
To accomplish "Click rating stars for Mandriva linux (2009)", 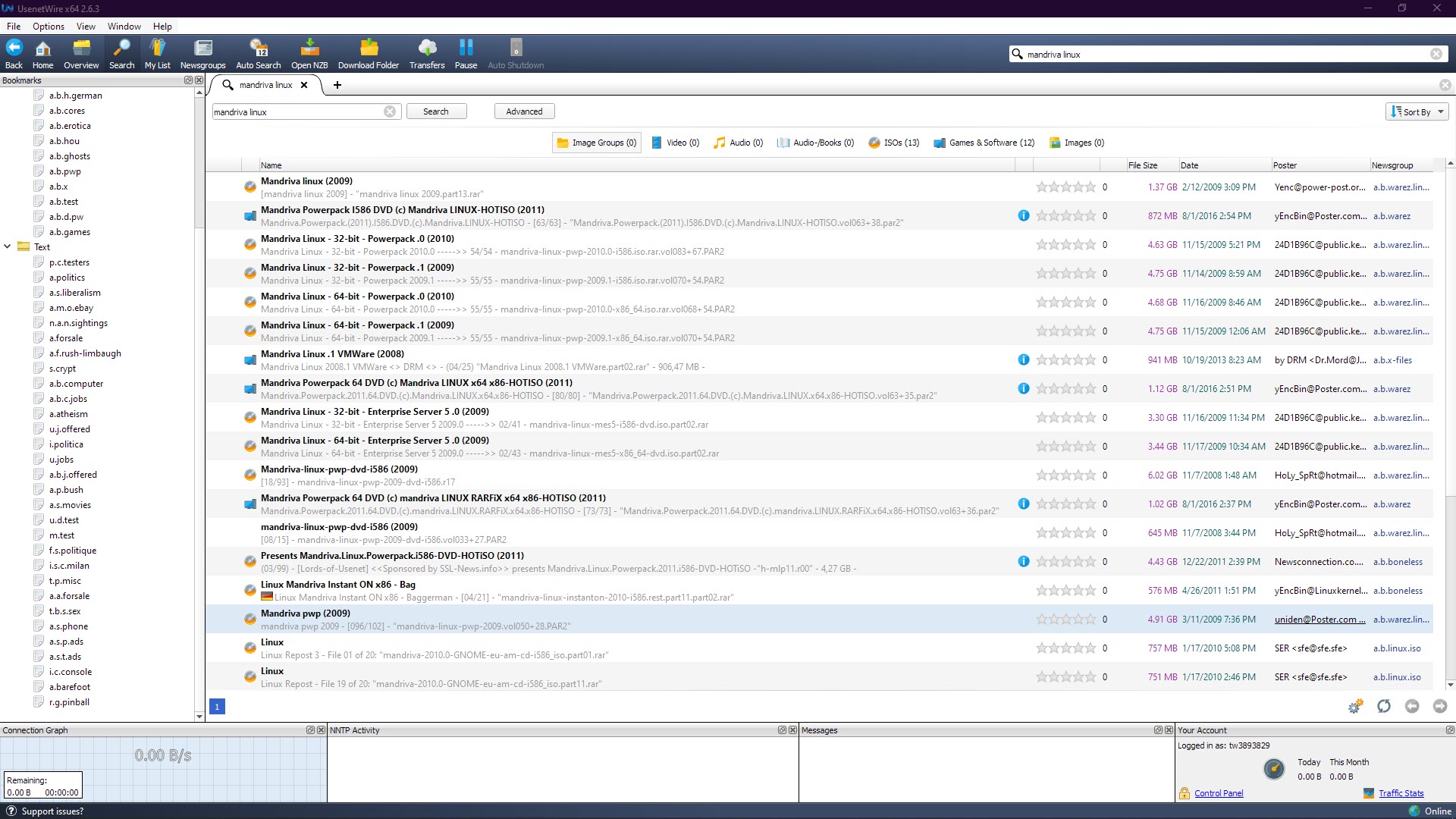I will pyautogui.click(x=1065, y=186).
